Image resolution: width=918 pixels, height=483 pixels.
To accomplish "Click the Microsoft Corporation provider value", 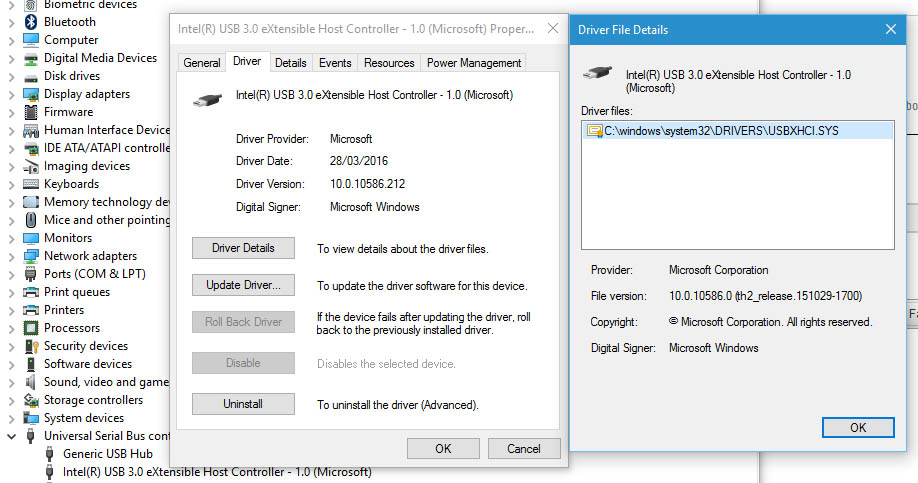I will point(718,270).
